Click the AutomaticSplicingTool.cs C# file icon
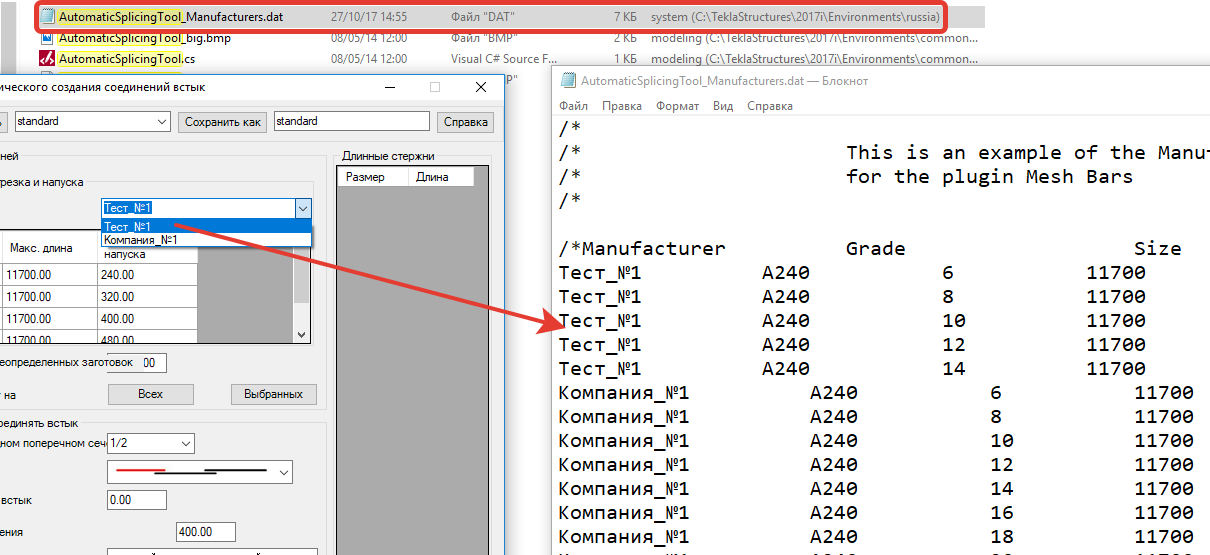1210x555 pixels. 47,59
